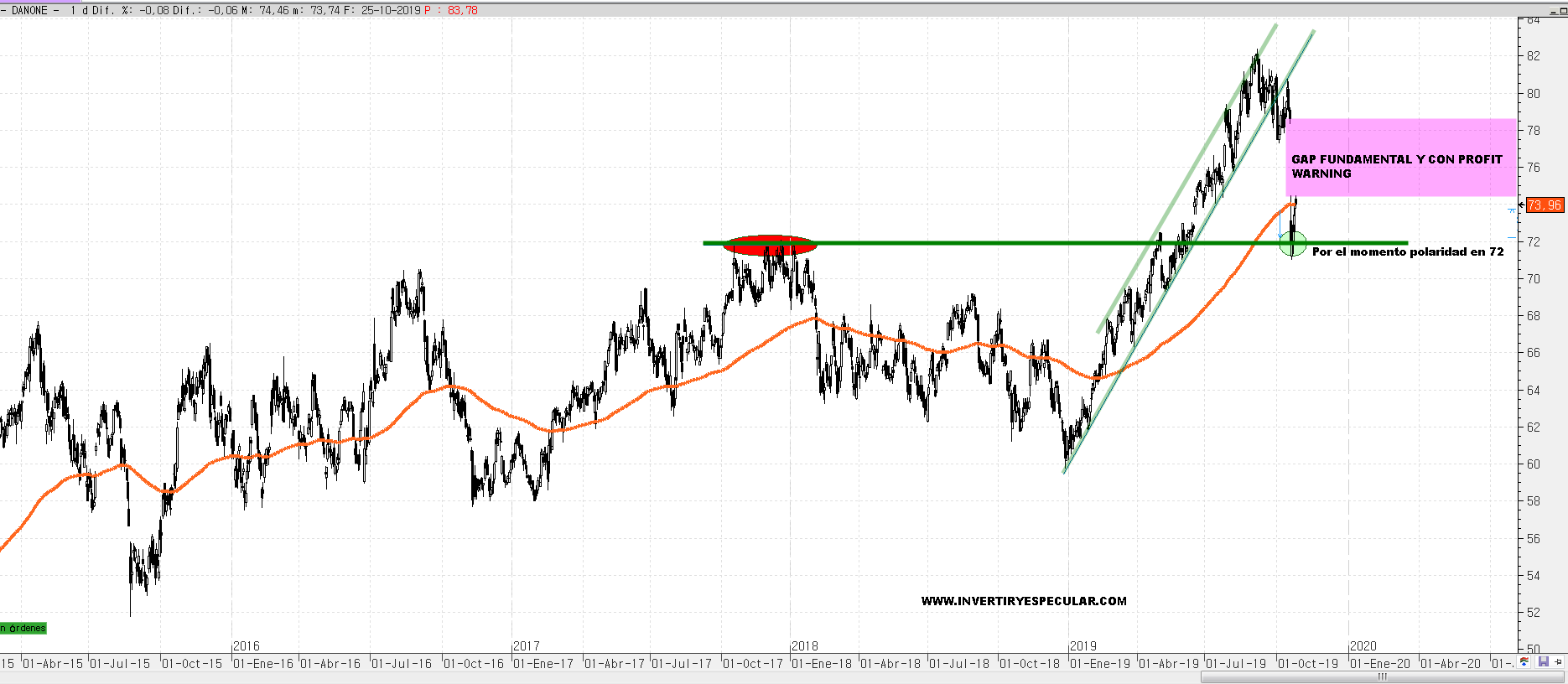Click the small blue down arrow near the circle
Viewport: 1568px width, 684px height.
coord(1280,236)
